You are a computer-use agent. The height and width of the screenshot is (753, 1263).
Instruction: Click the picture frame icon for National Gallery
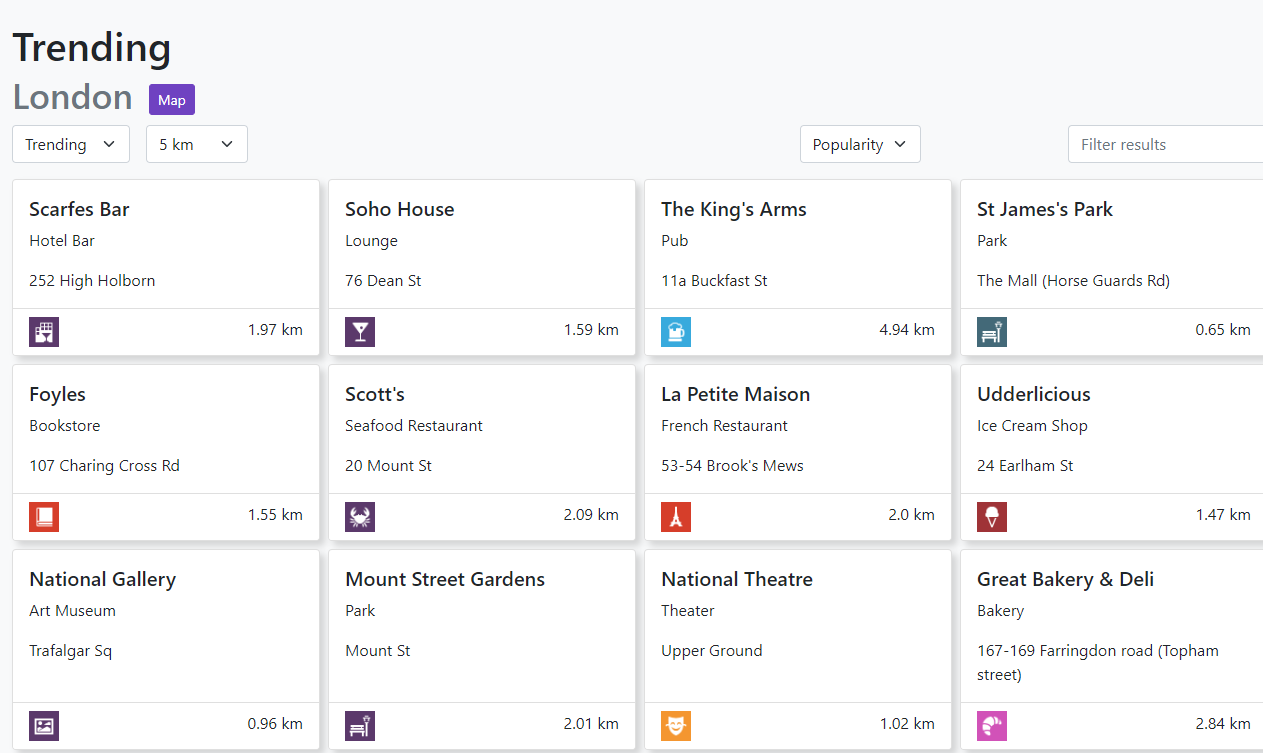tap(44, 726)
